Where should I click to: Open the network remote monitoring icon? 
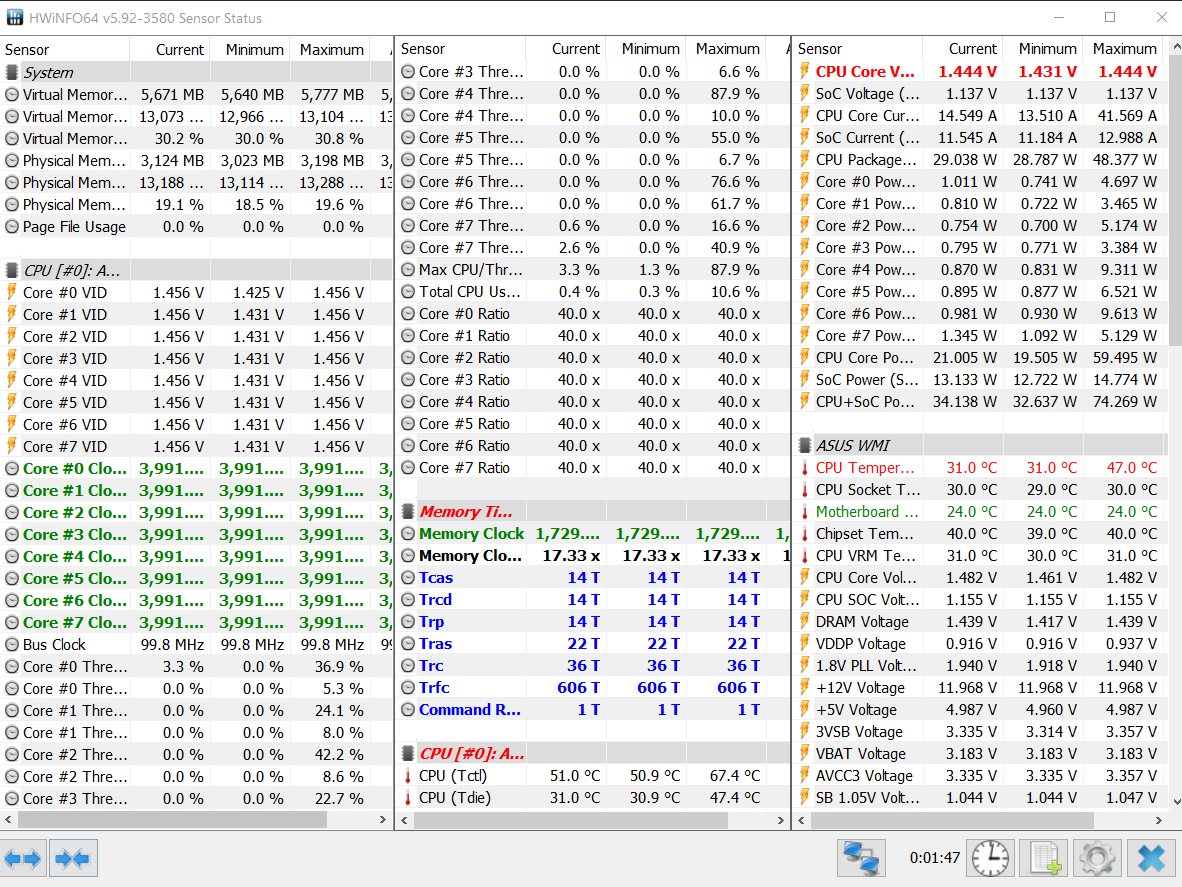click(861, 858)
